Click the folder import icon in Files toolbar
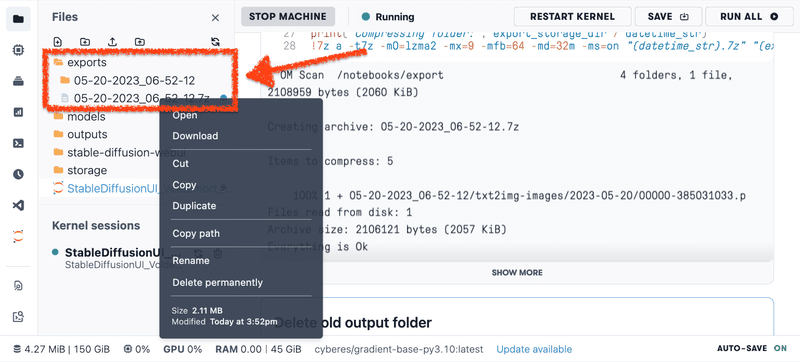Viewport: 800px width, 362px height. click(x=139, y=42)
